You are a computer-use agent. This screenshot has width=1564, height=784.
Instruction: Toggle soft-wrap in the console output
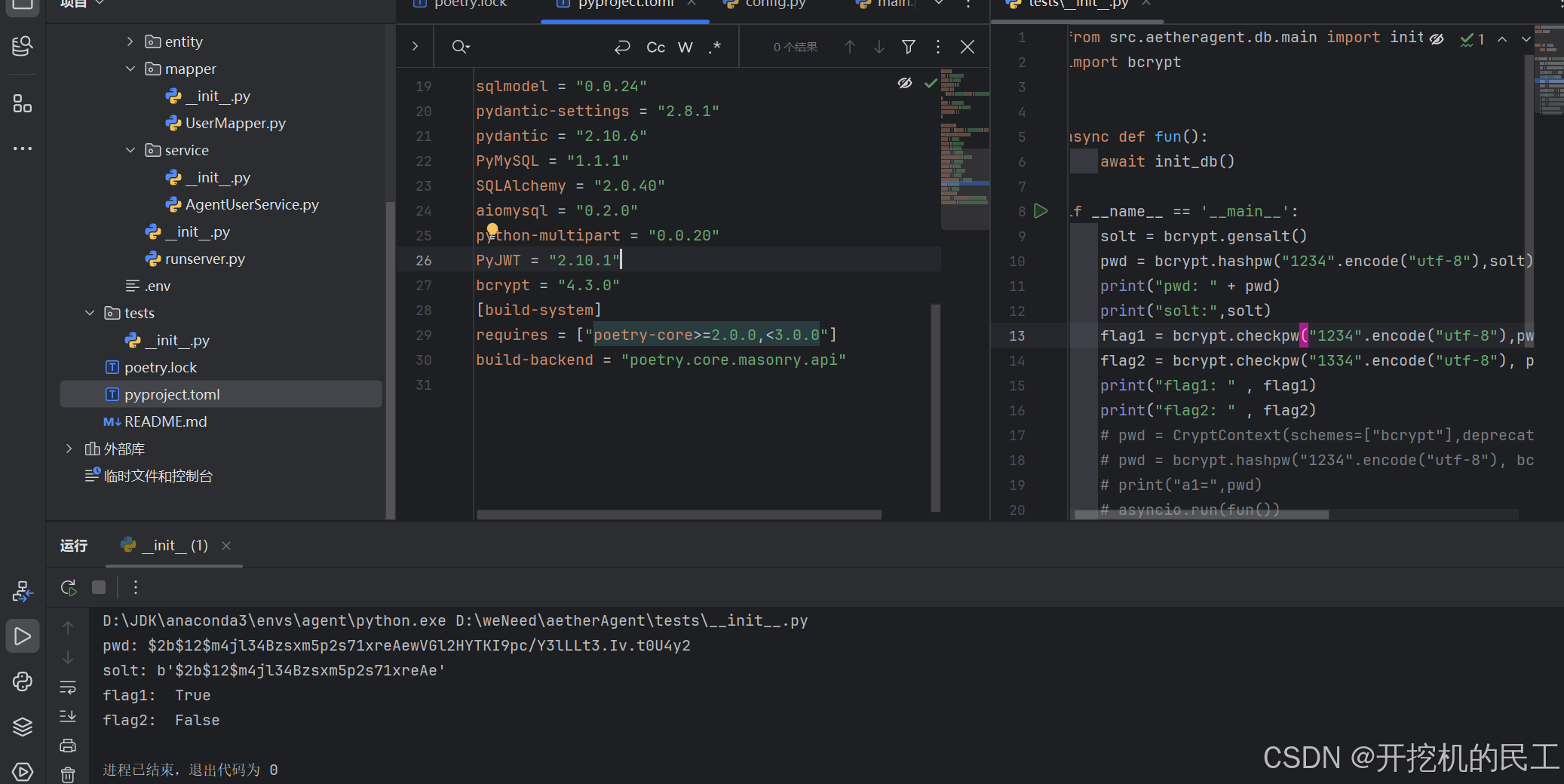click(x=68, y=687)
